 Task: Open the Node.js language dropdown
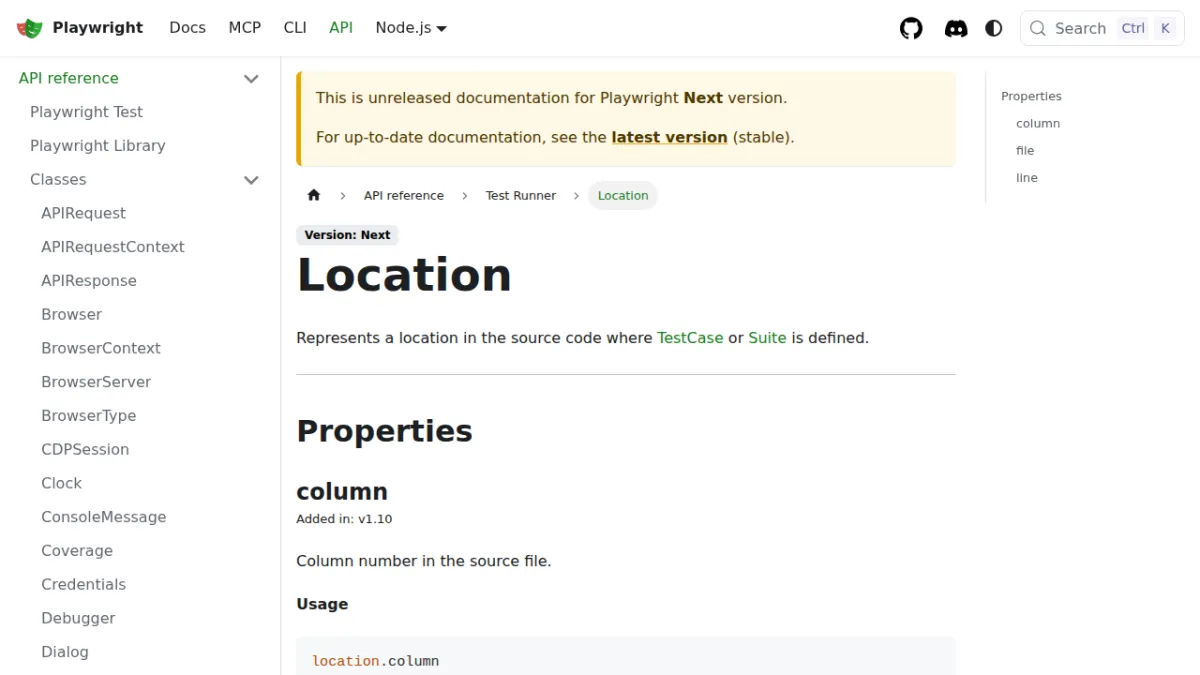point(411,28)
